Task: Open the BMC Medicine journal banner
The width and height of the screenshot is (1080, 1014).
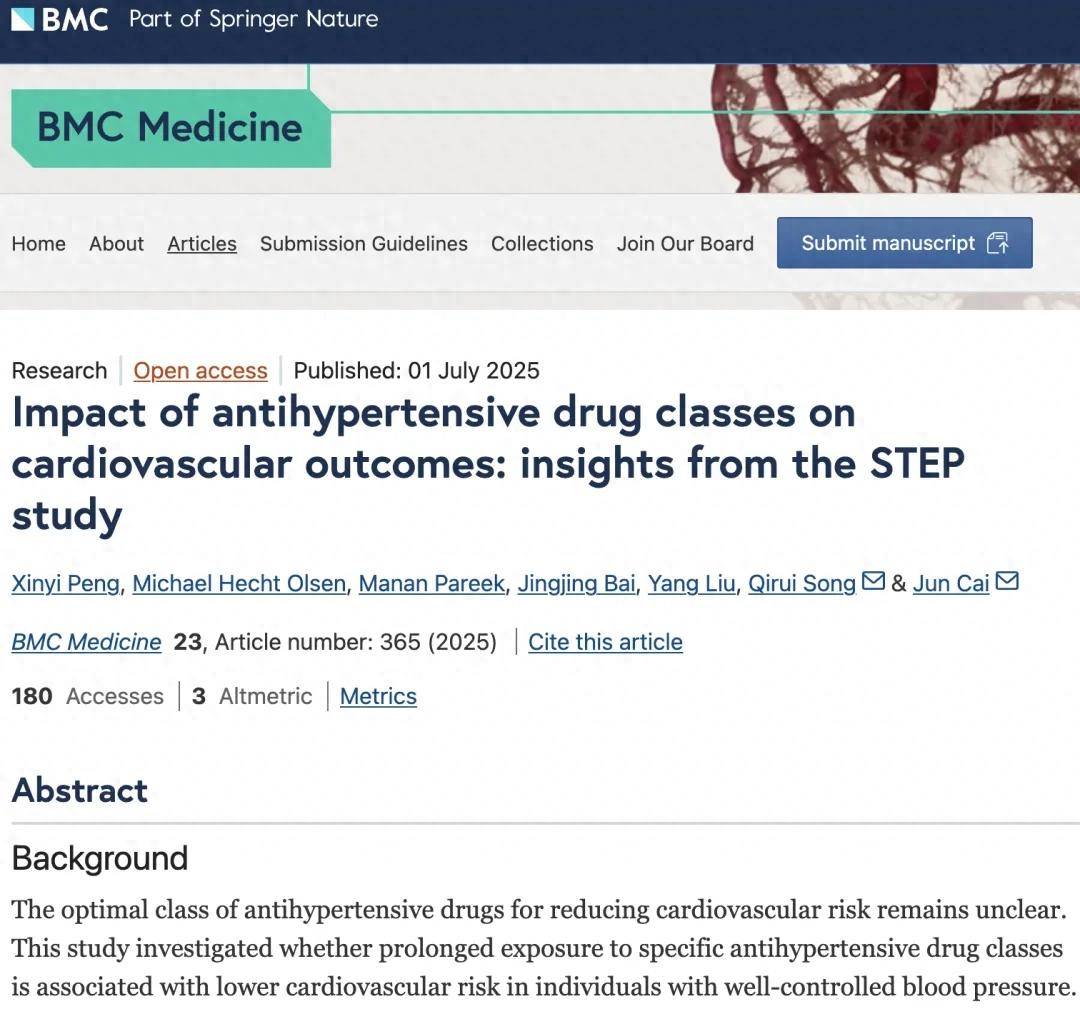Action: tap(170, 127)
